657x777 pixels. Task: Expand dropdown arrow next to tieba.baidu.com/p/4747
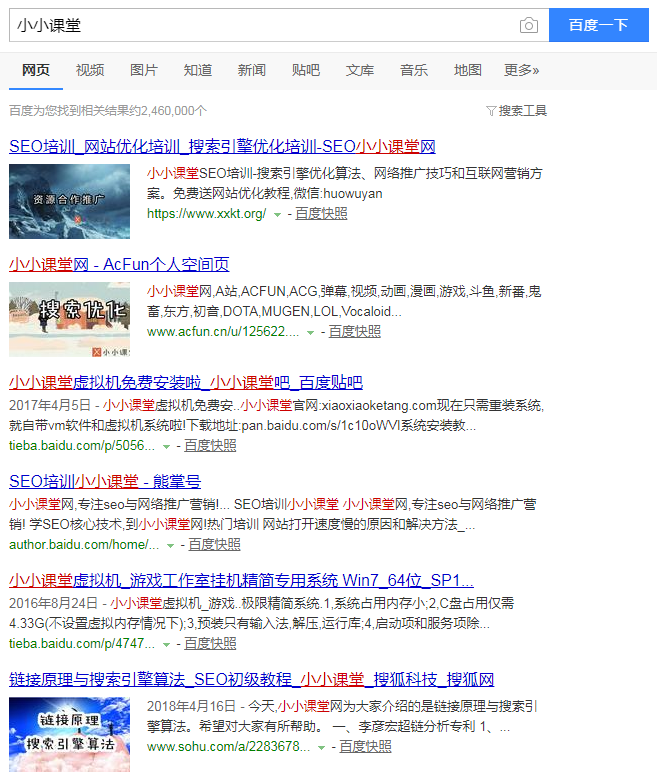166,645
